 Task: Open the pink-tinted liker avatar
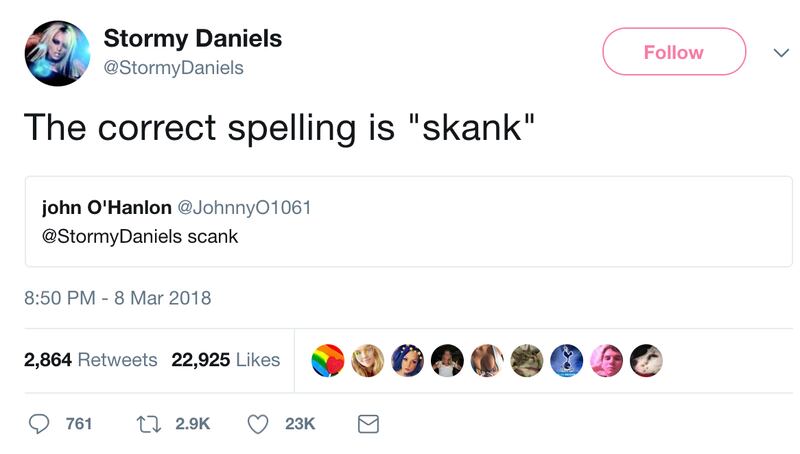606,360
